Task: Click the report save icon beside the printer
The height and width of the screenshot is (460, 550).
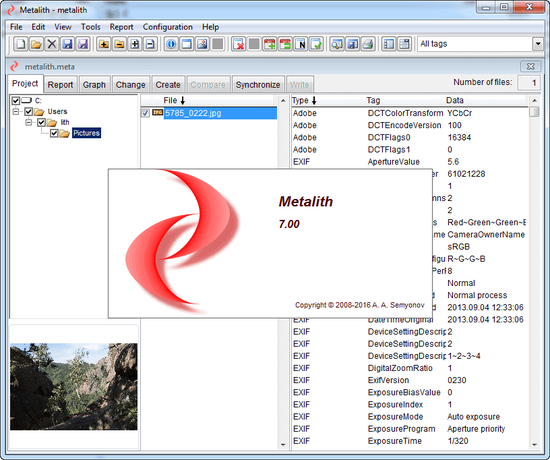Action: (x=353, y=44)
